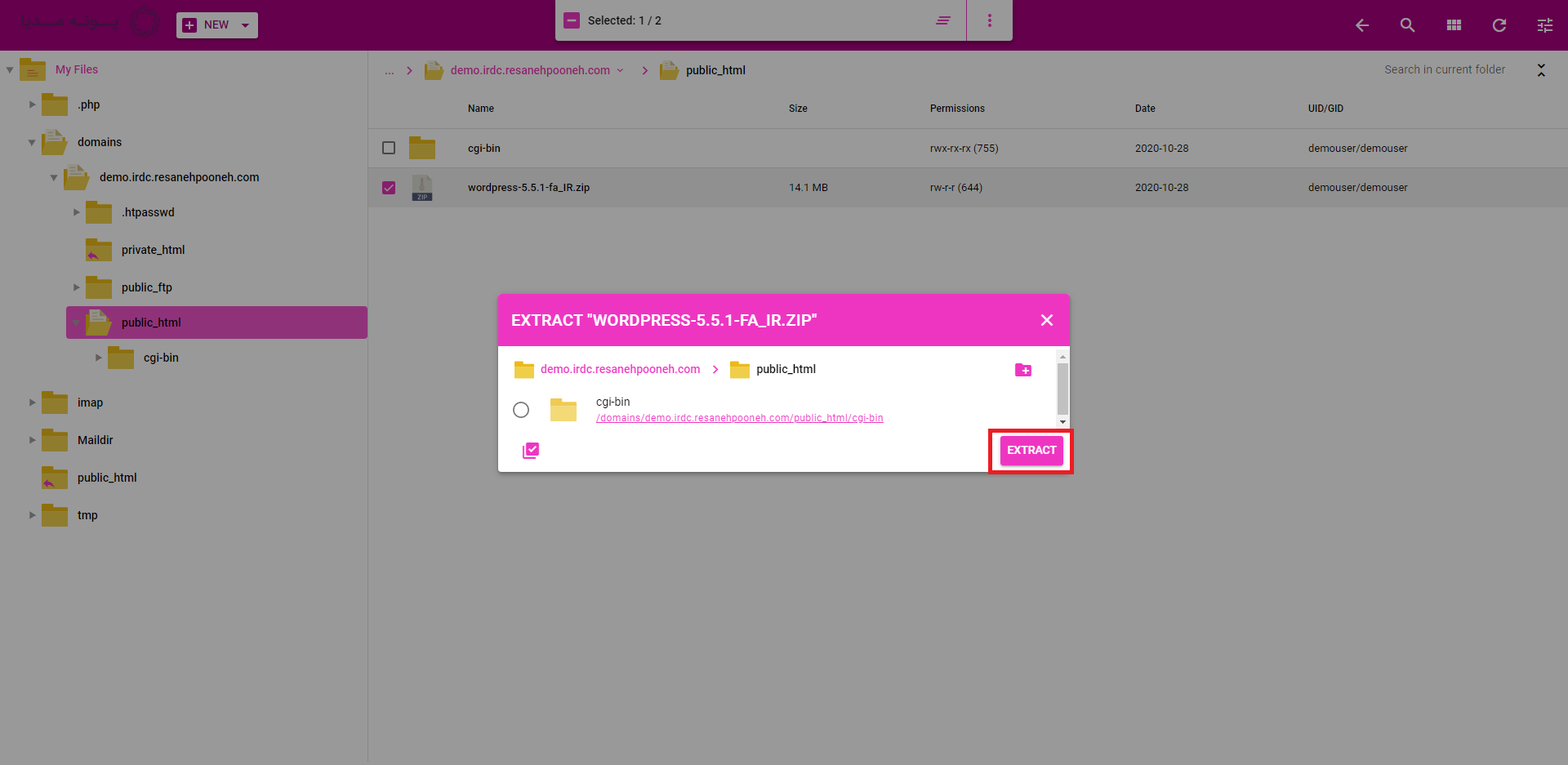This screenshot has width=1568, height=765.
Task: Open the three-dot more actions menu
Action: 990,20
